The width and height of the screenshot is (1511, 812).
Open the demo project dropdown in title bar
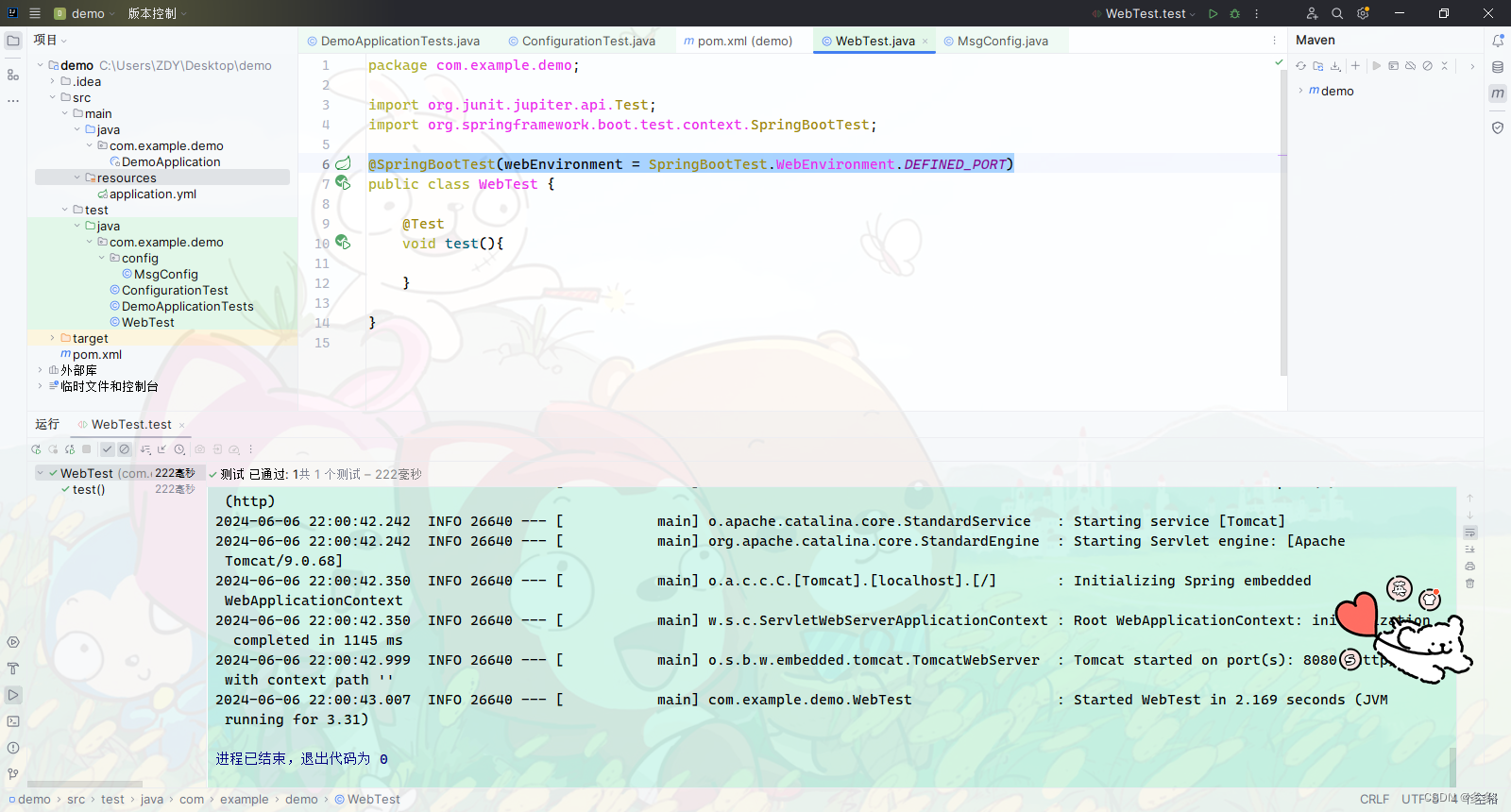click(84, 13)
